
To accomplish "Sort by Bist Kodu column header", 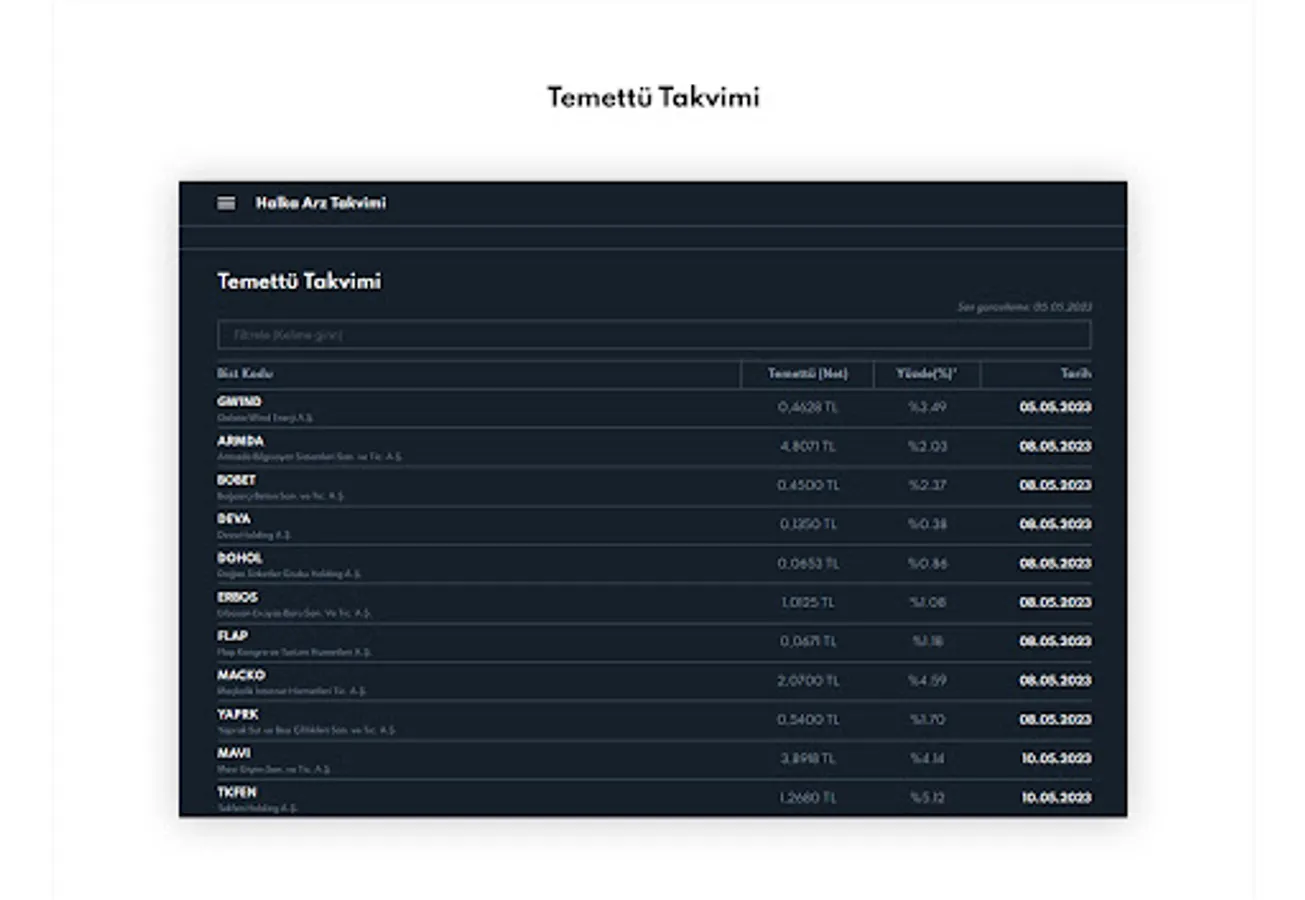I will coord(245,373).
